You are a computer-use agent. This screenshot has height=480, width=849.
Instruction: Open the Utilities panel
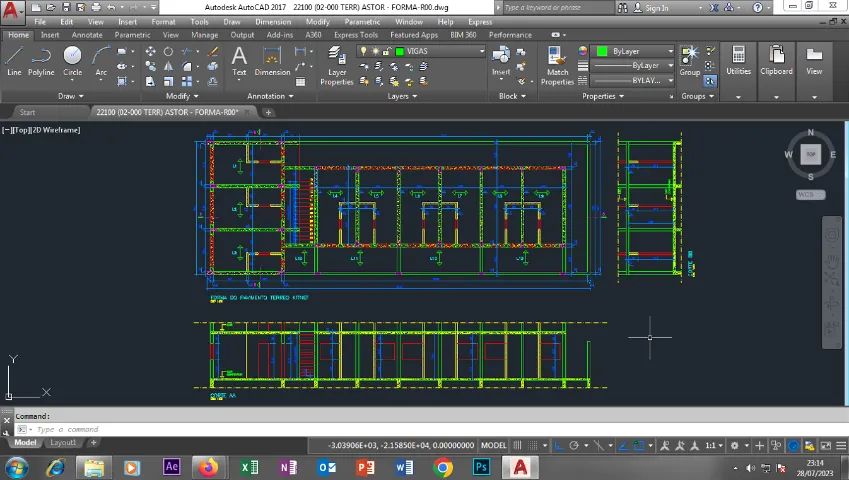click(x=739, y=60)
